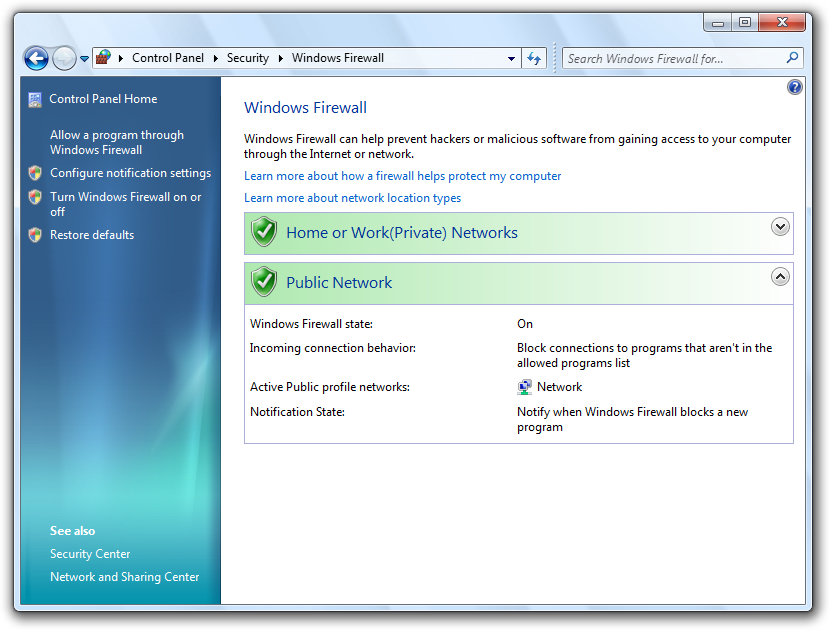The image size is (832, 632).
Task: Click shield icon beside Restore defaults
Action: coord(35,235)
